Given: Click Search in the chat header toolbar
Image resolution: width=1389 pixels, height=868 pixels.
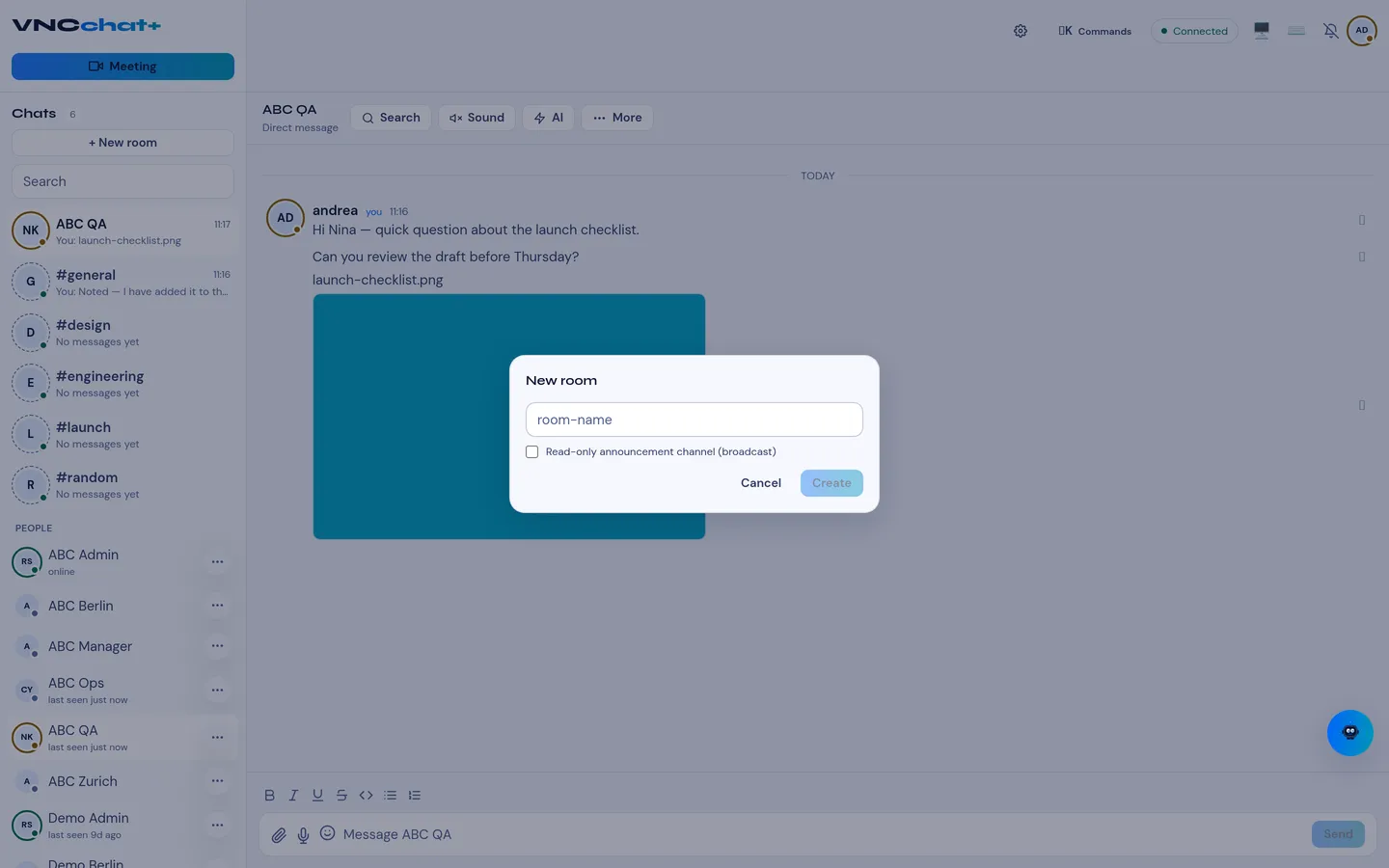Looking at the screenshot, I should tap(391, 118).
